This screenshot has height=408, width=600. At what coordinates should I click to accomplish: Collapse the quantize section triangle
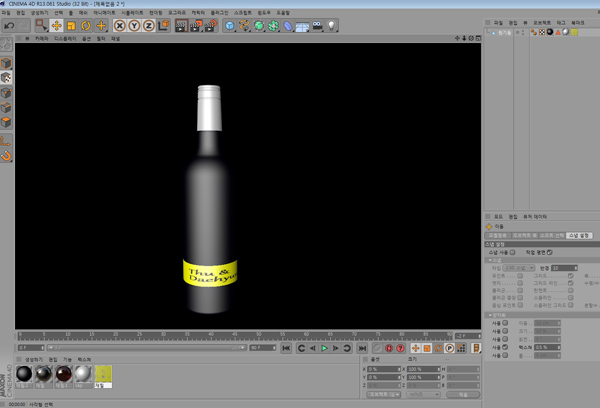[x=490, y=315]
